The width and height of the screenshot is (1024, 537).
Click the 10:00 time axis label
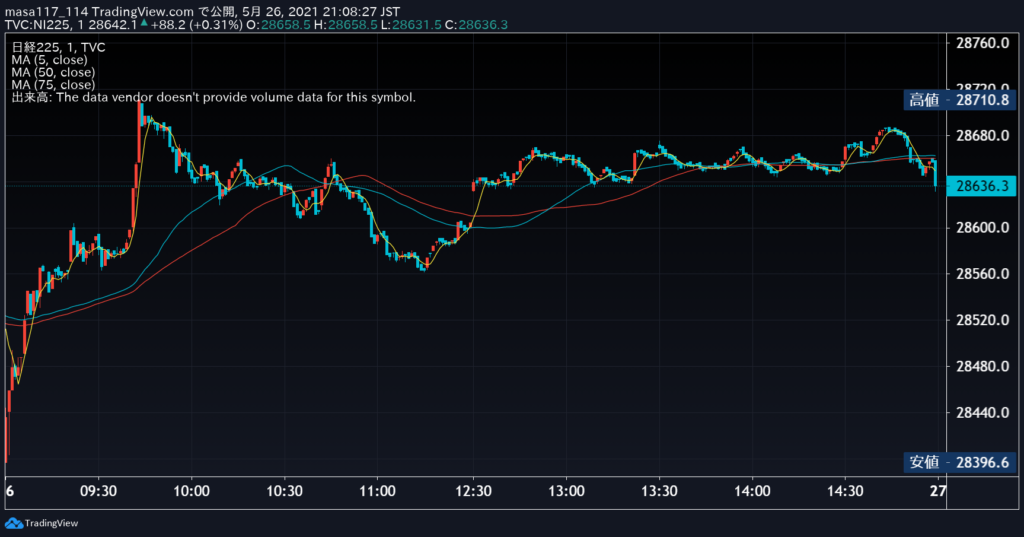pyautogui.click(x=191, y=491)
